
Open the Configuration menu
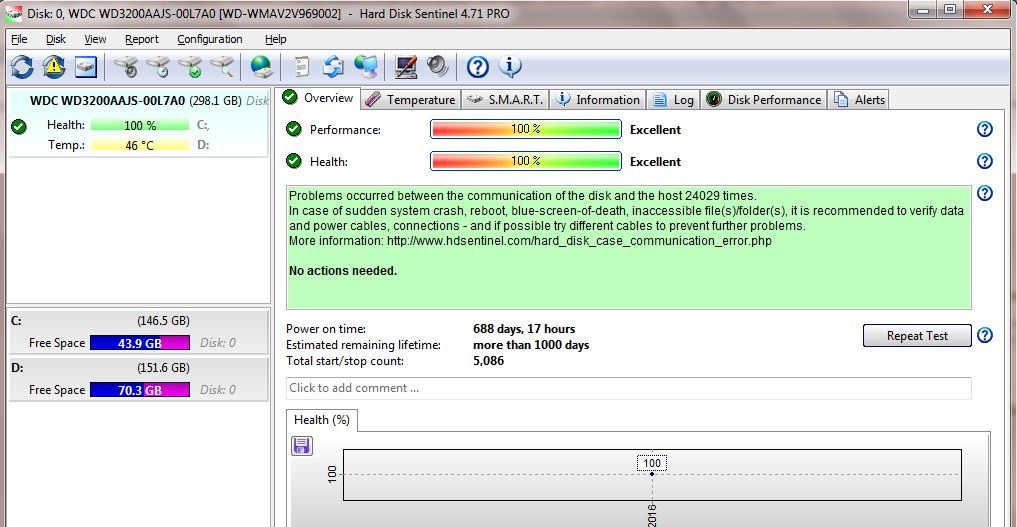[x=209, y=39]
